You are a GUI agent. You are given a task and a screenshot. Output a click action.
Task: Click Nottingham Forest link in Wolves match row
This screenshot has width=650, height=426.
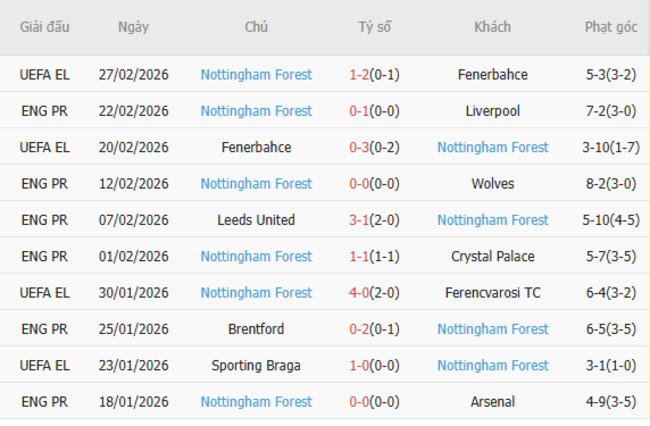pos(256,184)
